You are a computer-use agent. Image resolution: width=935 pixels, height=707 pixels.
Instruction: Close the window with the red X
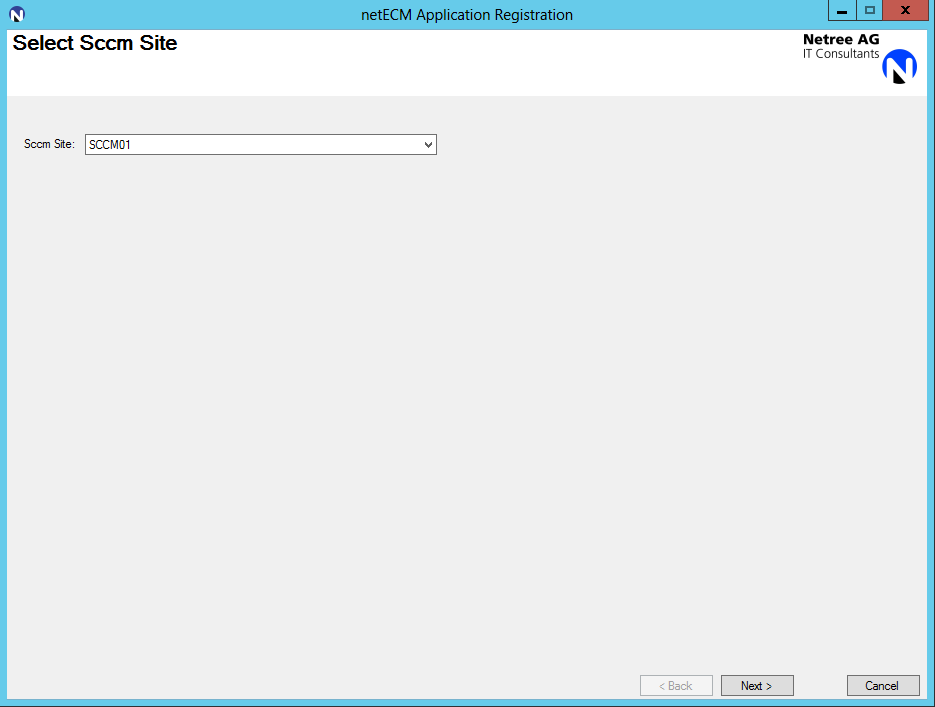point(904,10)
